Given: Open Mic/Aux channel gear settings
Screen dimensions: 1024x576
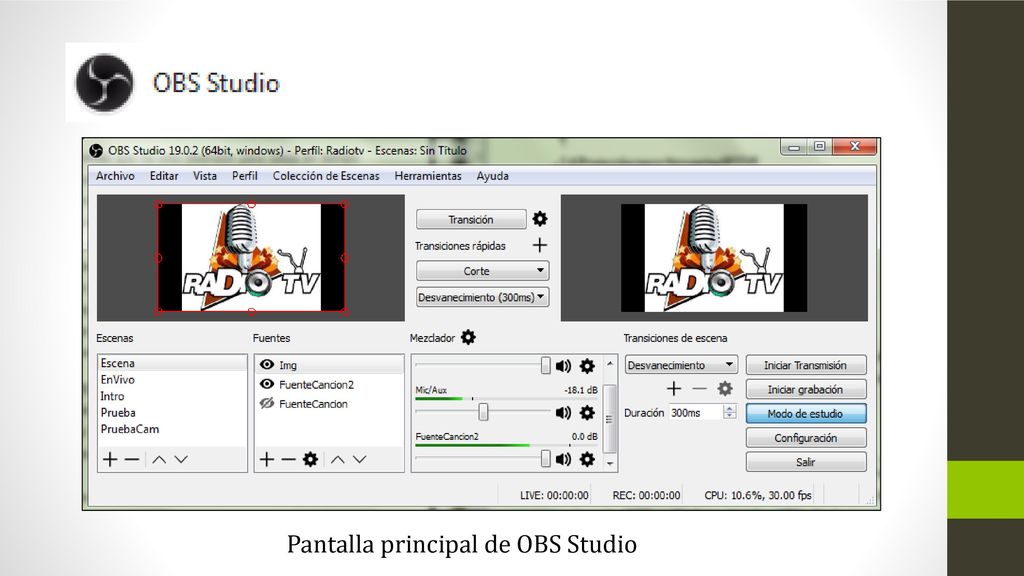Looking at the screenshot, I should [587, 413].
